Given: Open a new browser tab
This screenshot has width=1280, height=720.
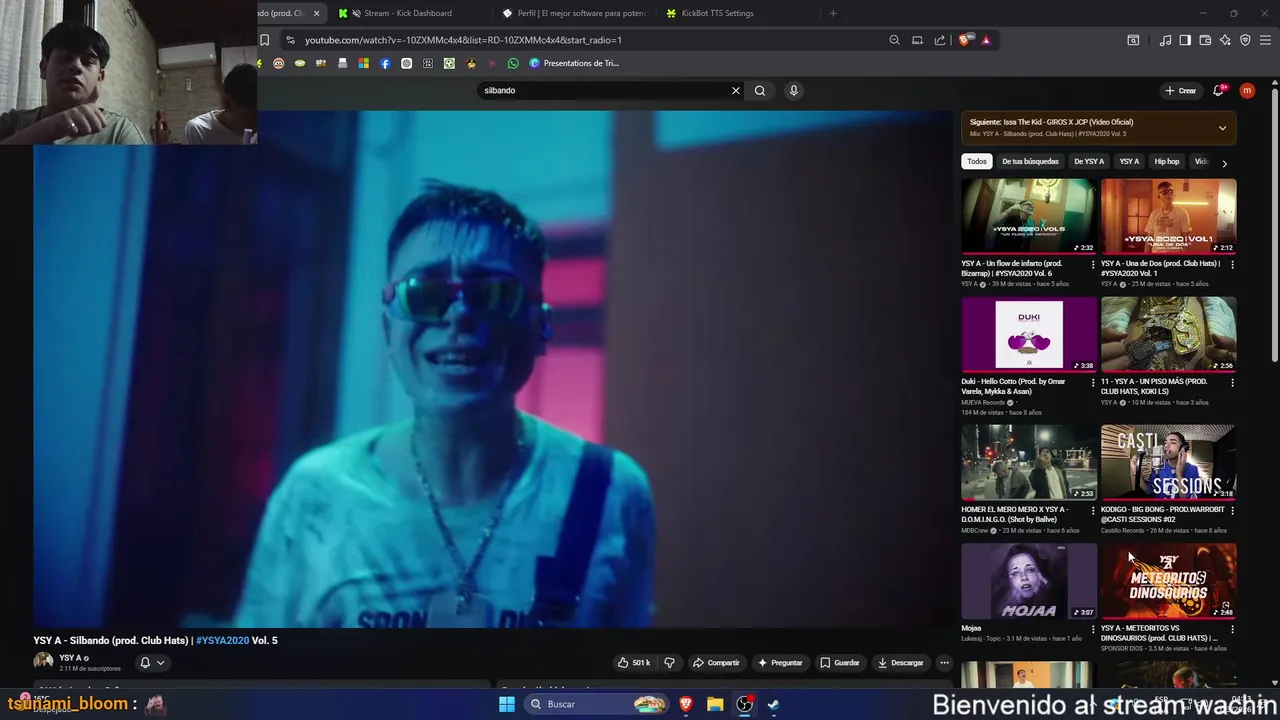Looking at the screenshot, I should point(833,13).
